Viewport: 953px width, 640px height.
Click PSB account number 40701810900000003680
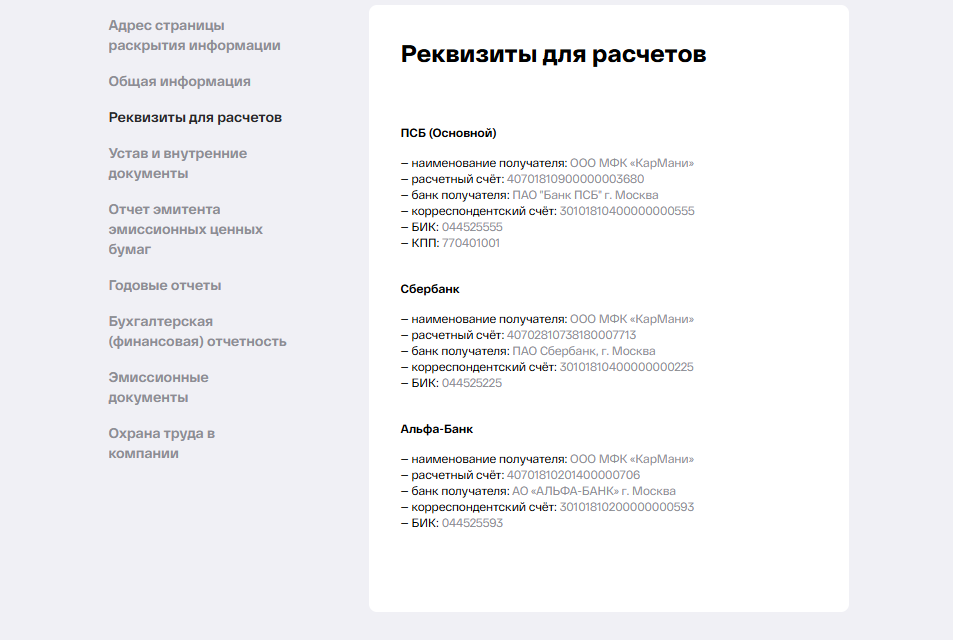click(576, 179)
